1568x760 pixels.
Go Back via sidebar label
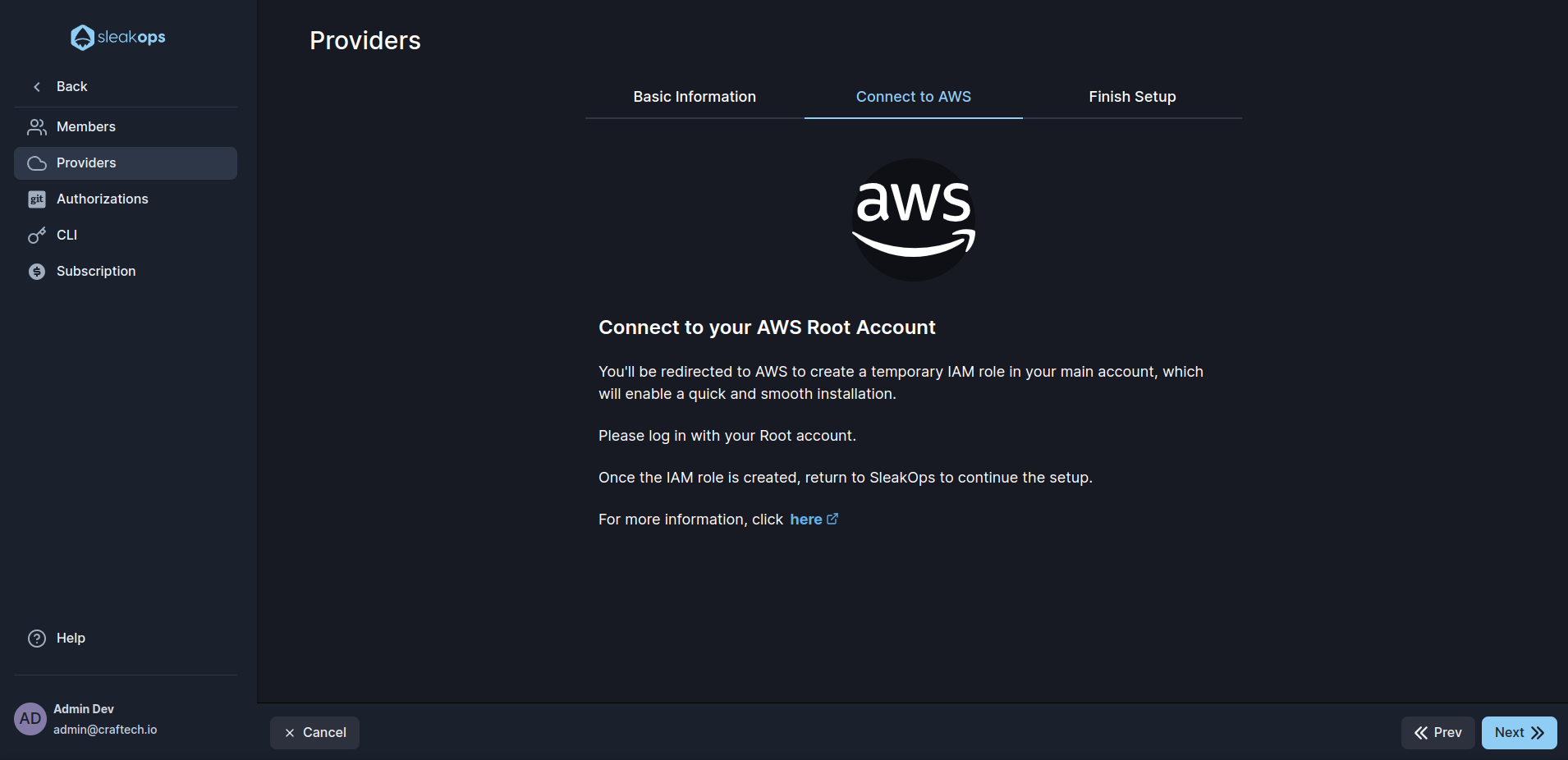[x=71, y=87]
